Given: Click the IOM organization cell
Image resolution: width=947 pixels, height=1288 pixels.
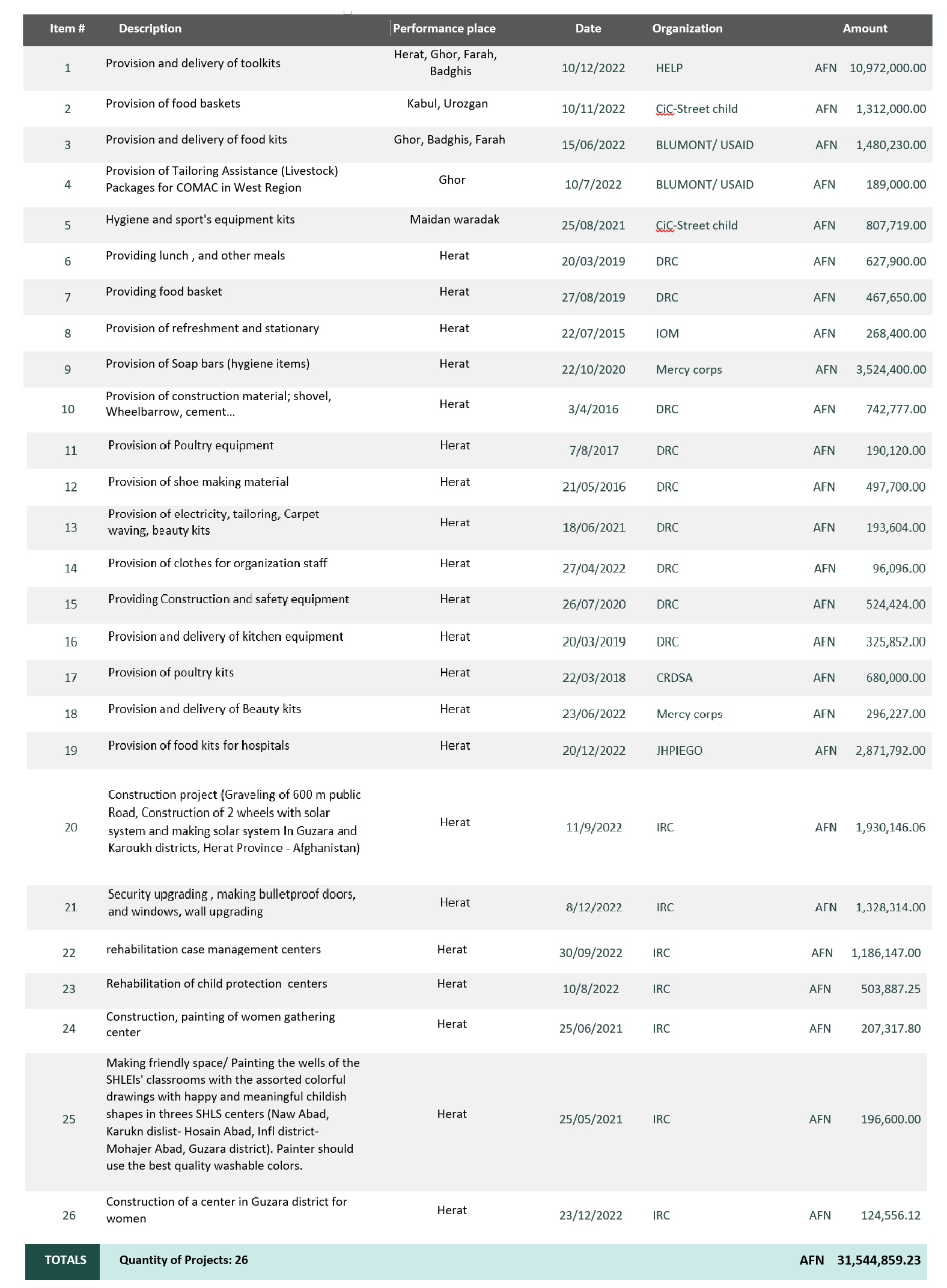Looking at the screenshot, I should click(667, 333).
